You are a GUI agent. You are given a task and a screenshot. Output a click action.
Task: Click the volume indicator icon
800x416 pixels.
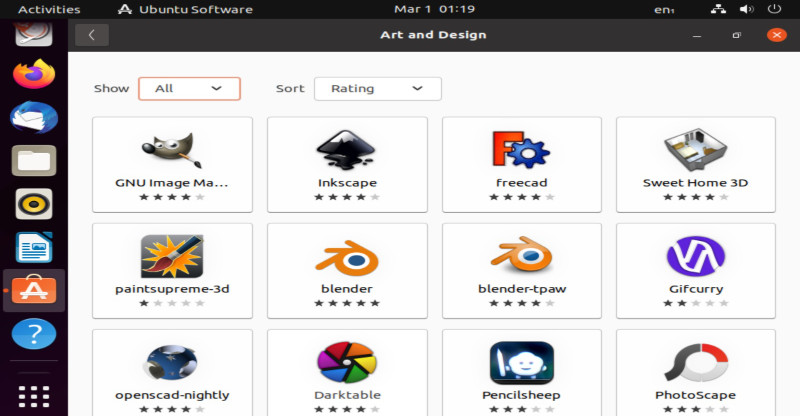pos(746,9)
